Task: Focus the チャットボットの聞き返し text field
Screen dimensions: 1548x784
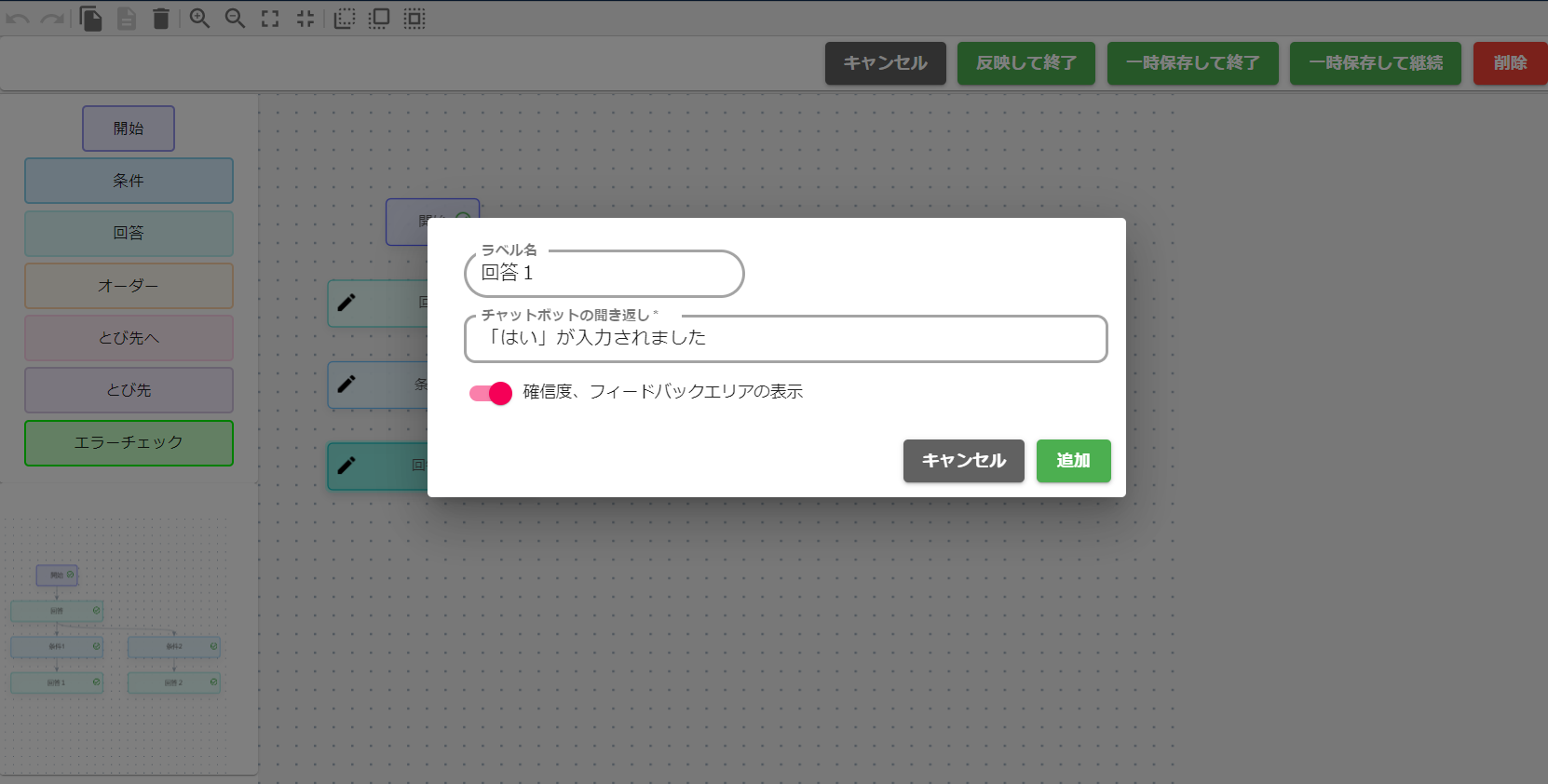Action: point(785,338)
